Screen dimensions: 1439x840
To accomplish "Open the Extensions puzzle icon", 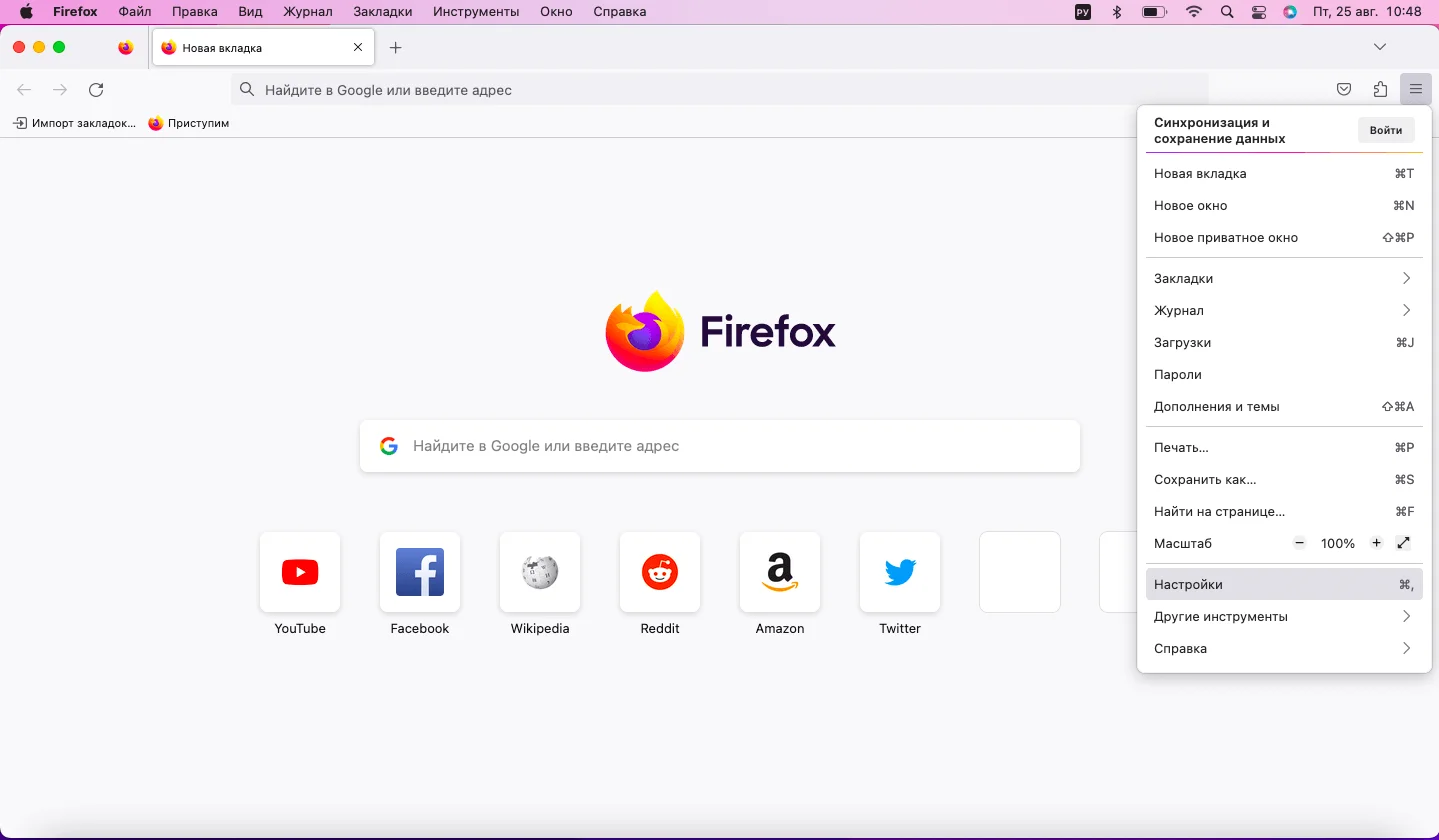I will [1380, 90].
